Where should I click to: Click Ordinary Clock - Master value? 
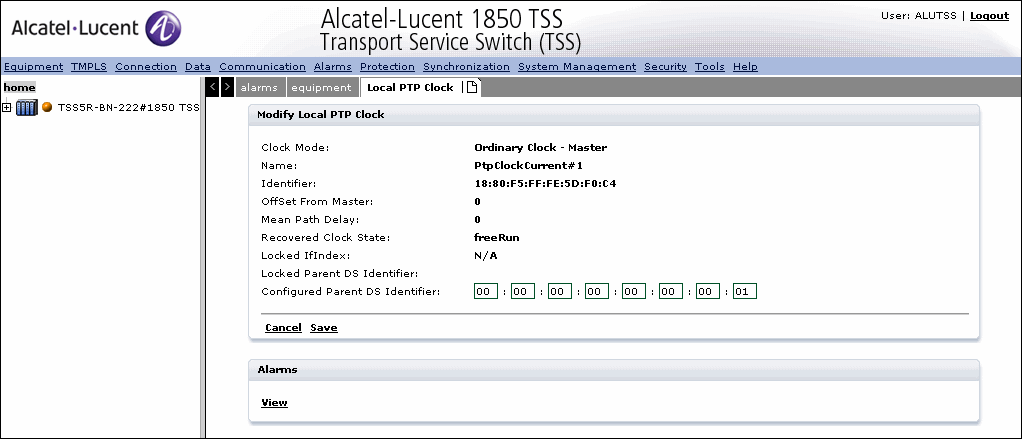(x=540, y=147)
